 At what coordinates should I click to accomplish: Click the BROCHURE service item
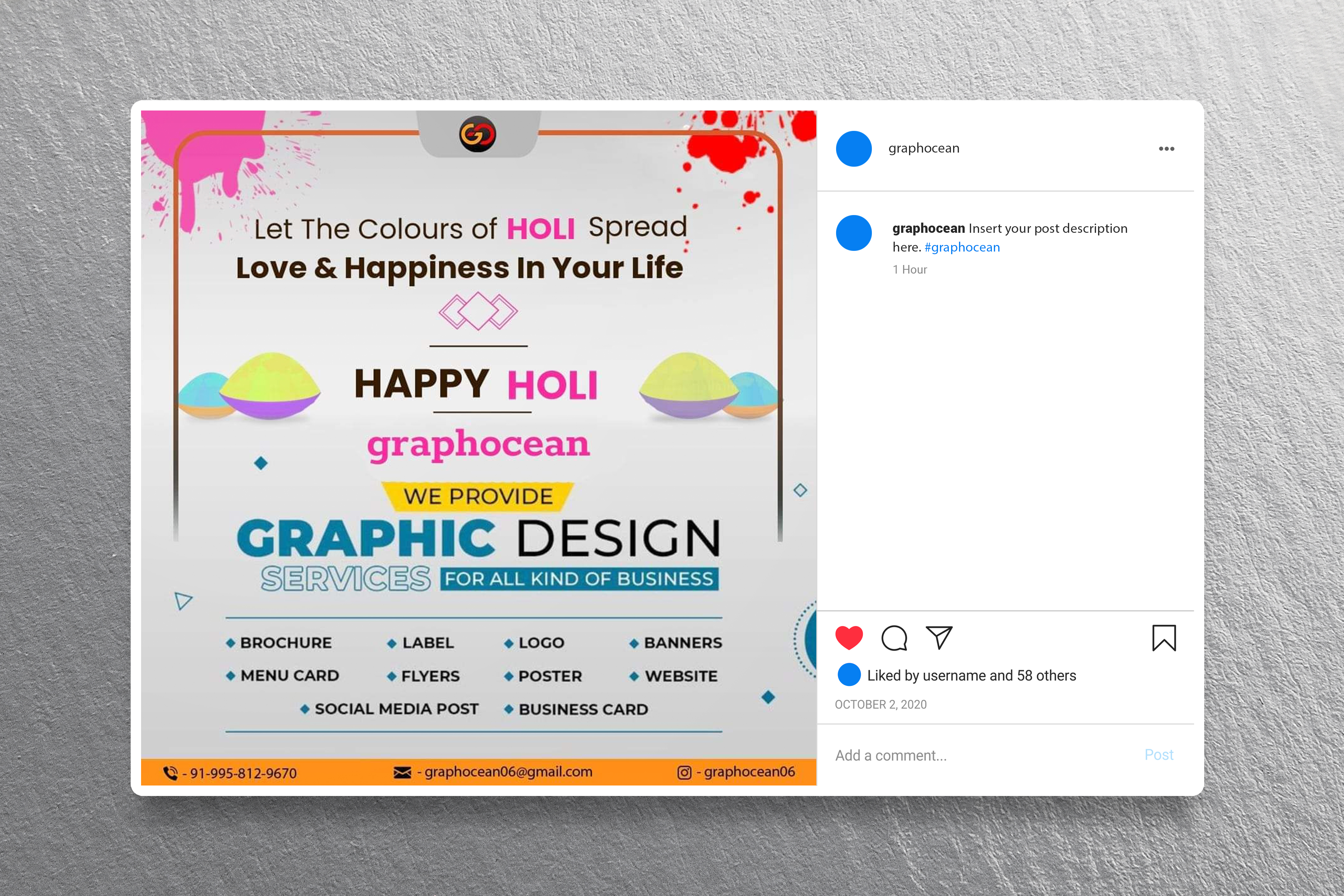tap(279, 643)
